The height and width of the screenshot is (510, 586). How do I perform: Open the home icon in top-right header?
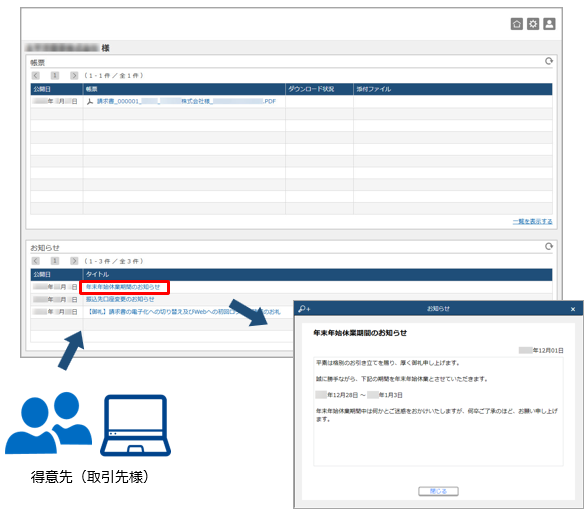pyautogui.click(x=516, y=24)
